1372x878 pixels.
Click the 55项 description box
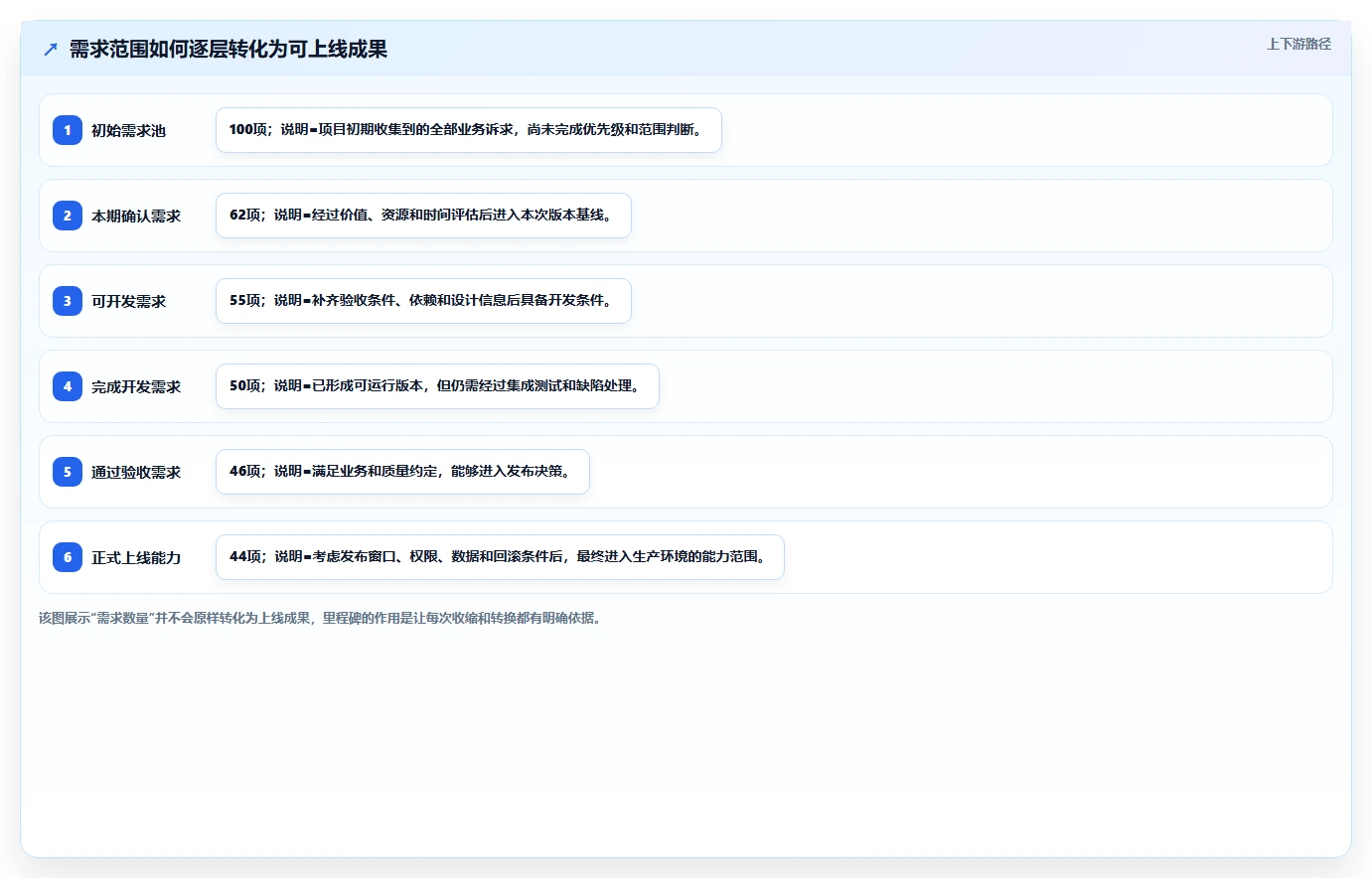coord(423,301)
